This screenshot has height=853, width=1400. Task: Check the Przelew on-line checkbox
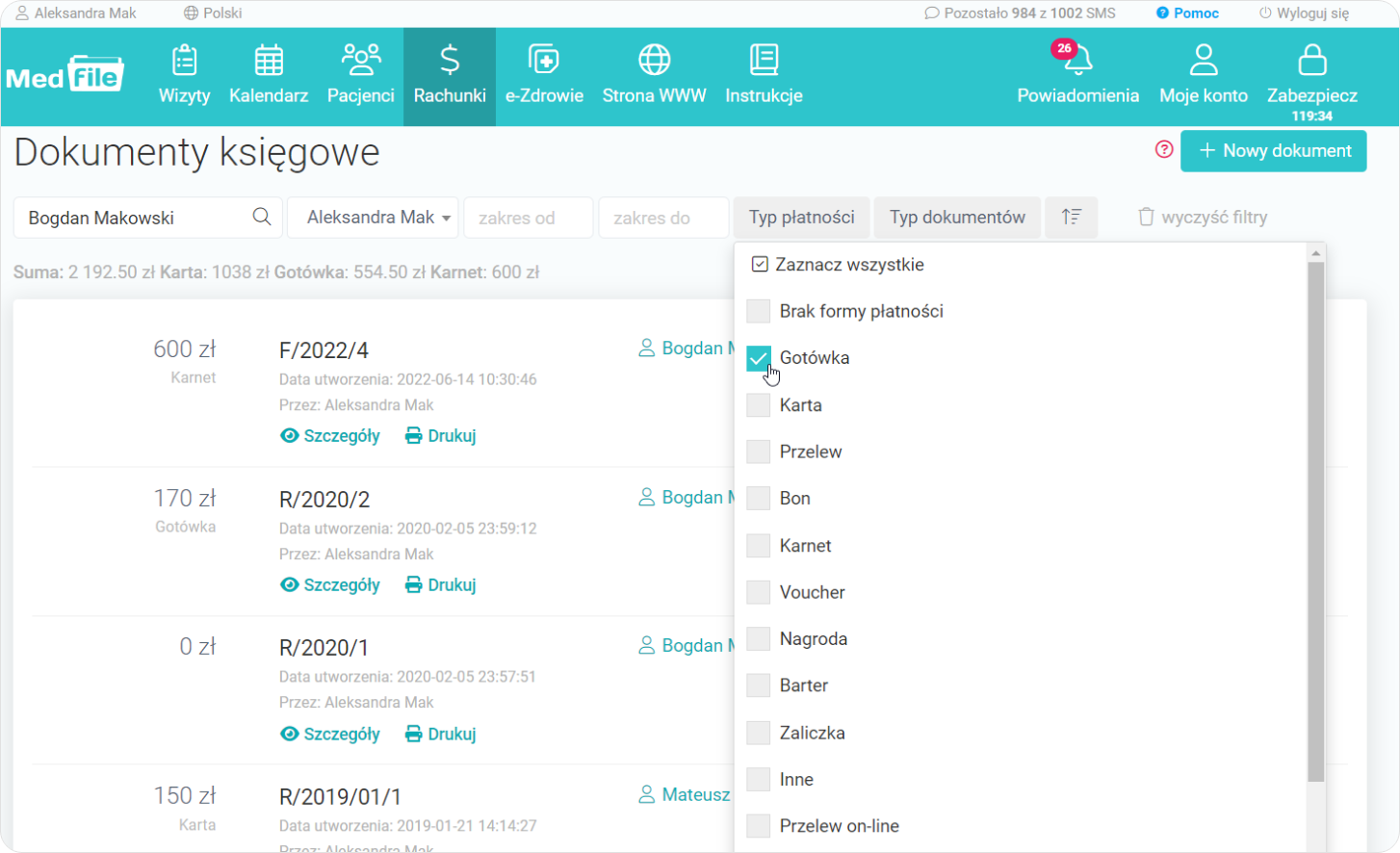pyautogui.click(x=759, y=826)
